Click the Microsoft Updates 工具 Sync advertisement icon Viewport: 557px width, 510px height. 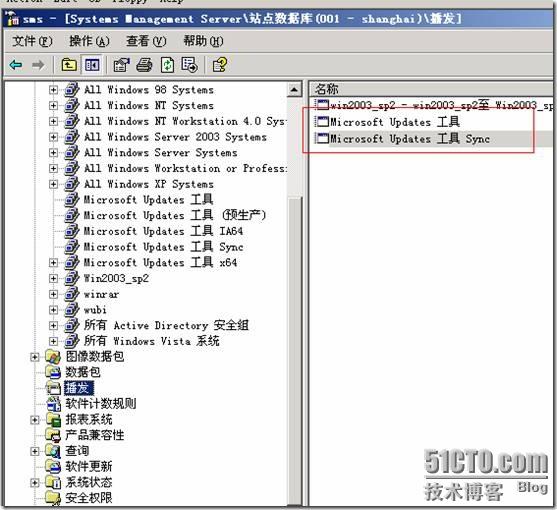(x=322, y=138)
